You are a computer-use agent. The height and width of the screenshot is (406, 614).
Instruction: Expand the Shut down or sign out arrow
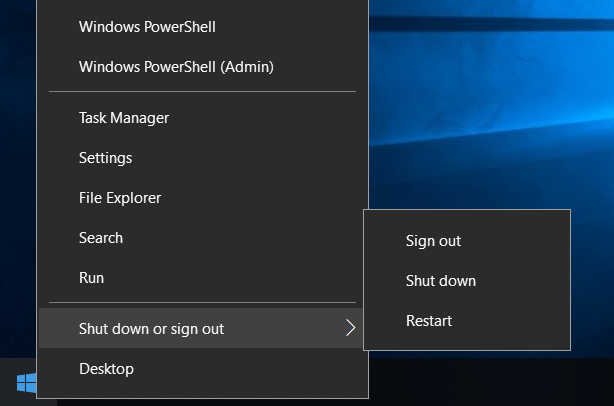coord(350,328)
